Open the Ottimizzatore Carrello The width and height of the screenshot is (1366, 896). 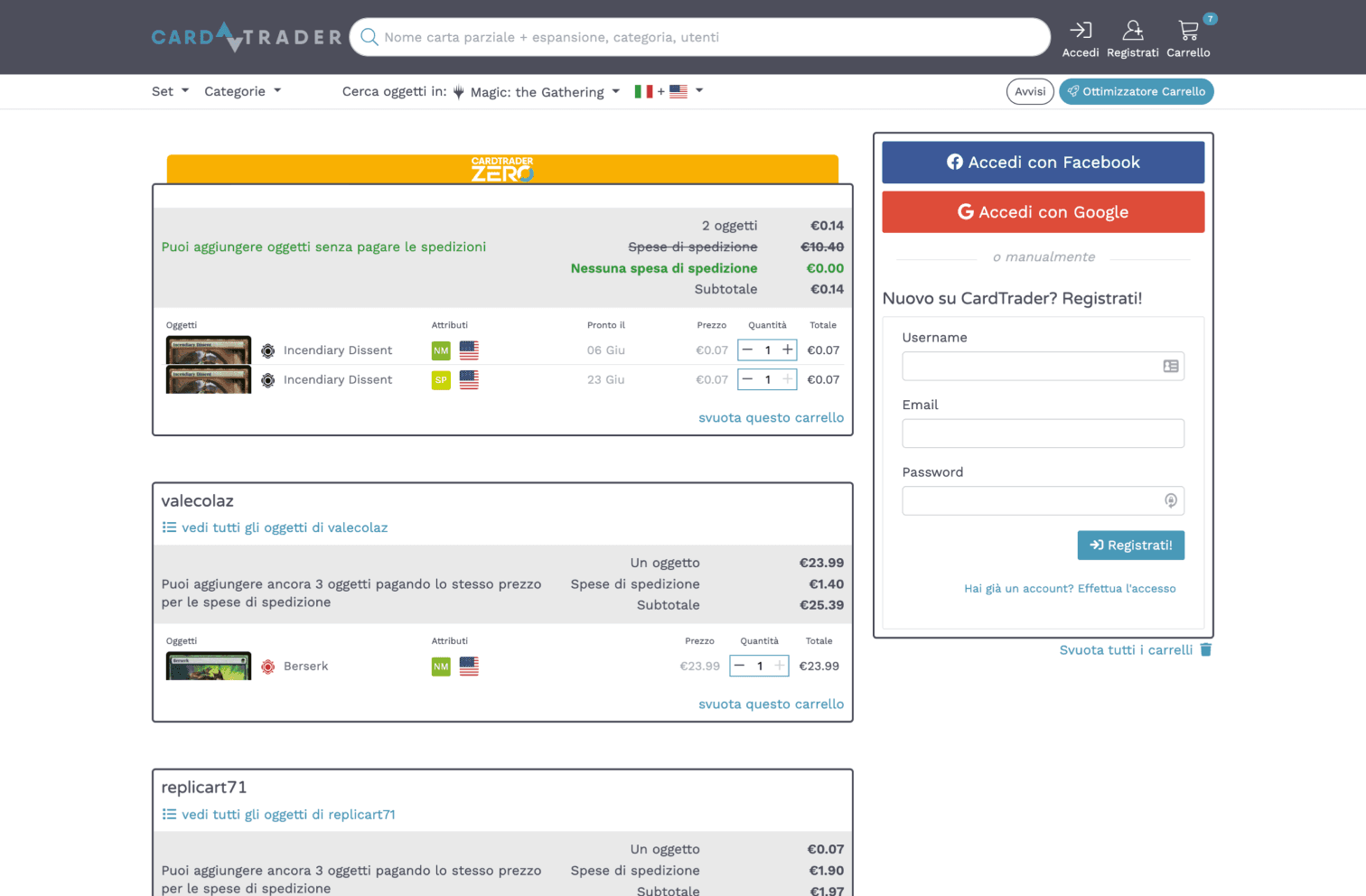(1136, 91)
